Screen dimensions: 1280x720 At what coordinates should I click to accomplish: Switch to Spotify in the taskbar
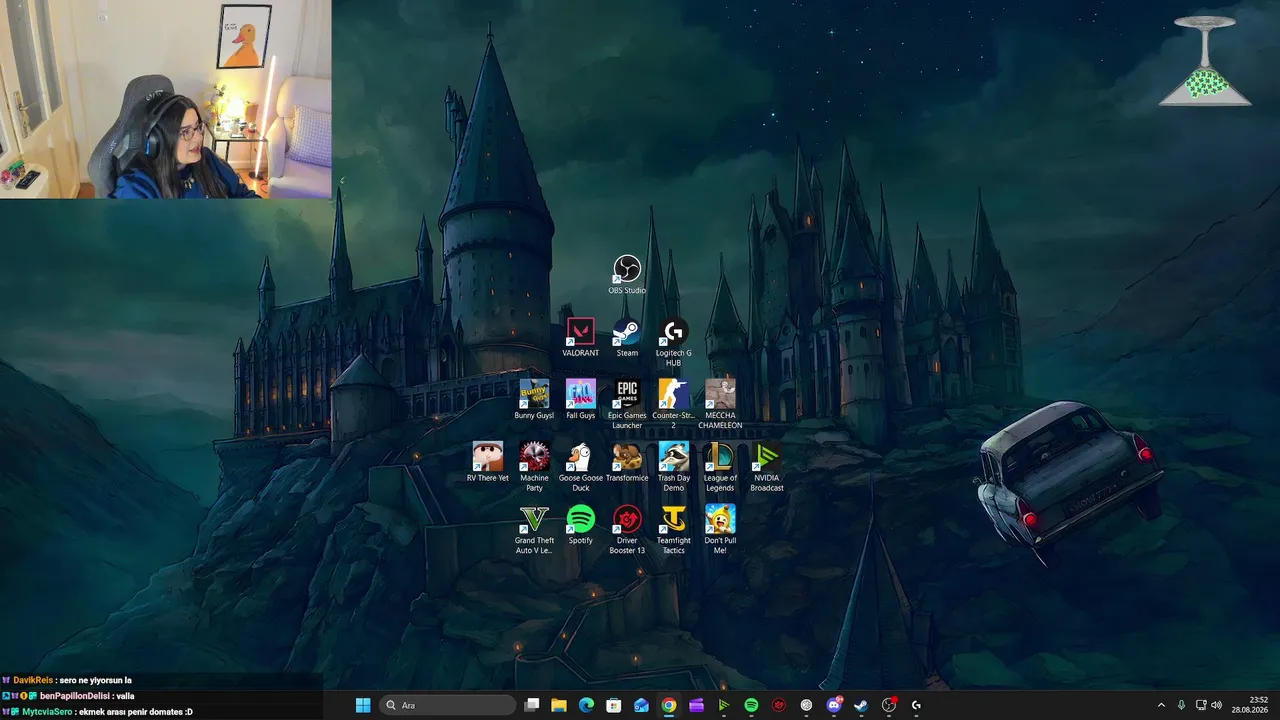click(x=751, y=705)
